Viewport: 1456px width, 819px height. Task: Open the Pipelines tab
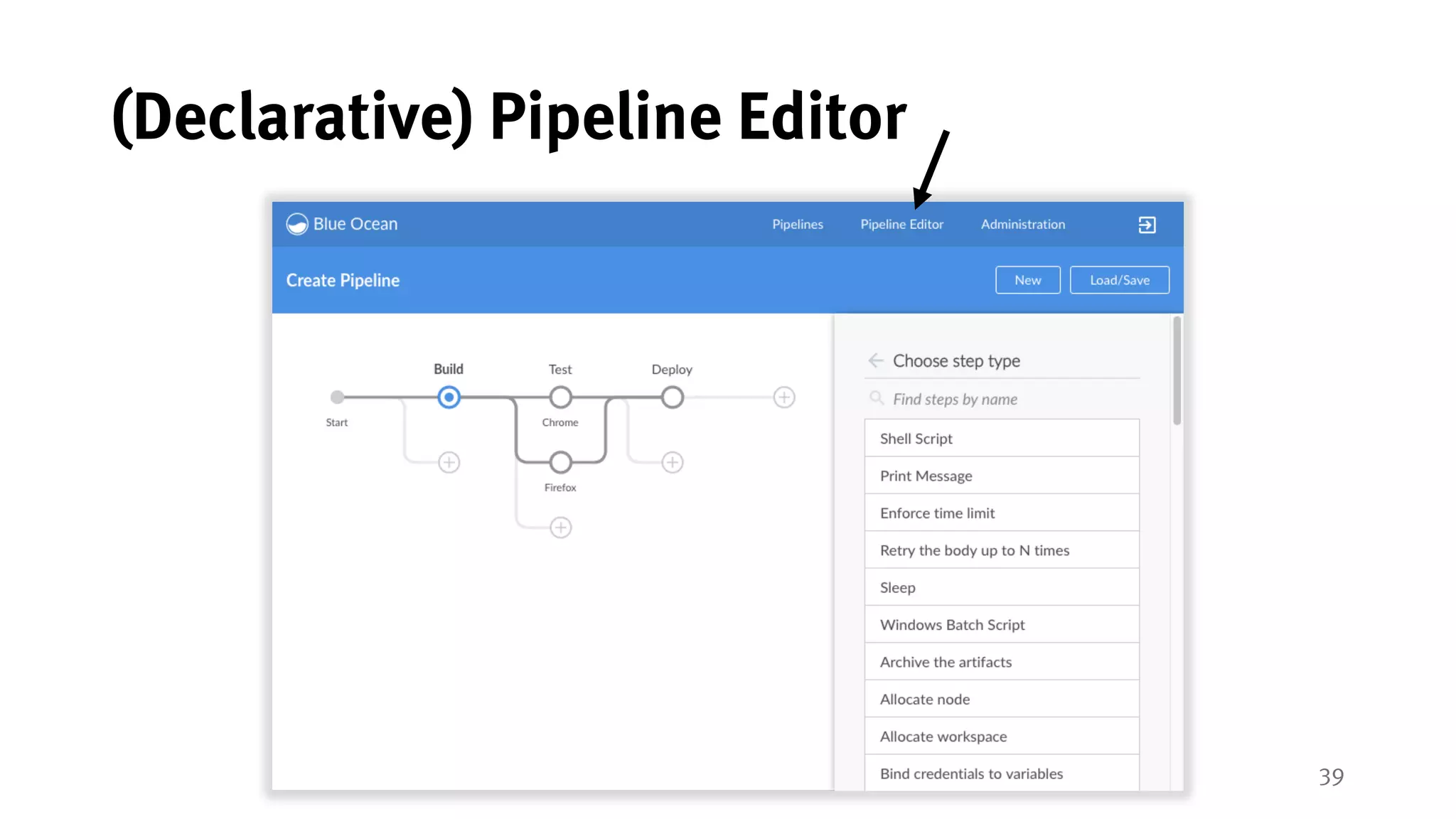(798, 224)
